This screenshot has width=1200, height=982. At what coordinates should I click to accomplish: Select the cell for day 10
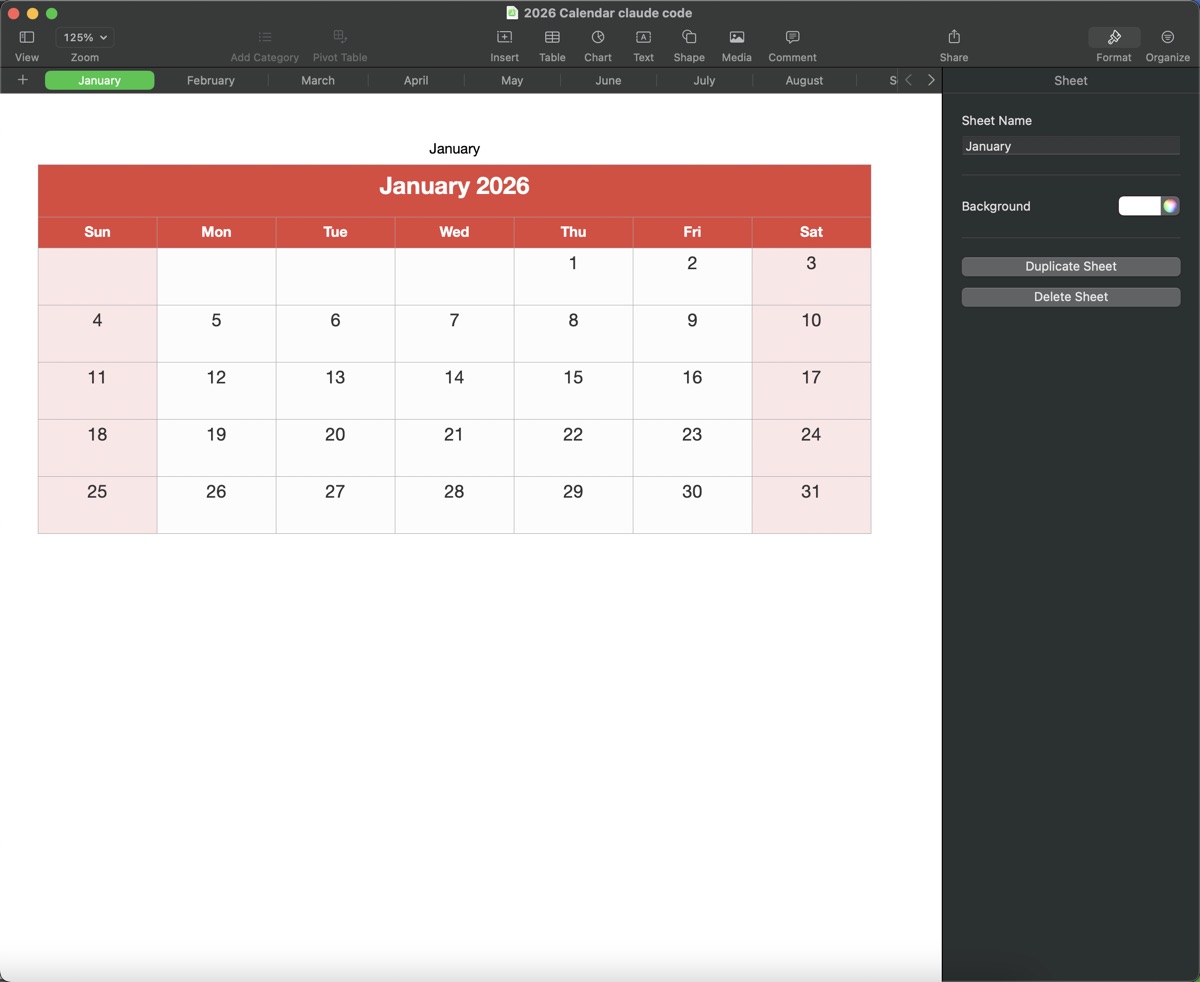pyautogui.click(x=811, y=333)
